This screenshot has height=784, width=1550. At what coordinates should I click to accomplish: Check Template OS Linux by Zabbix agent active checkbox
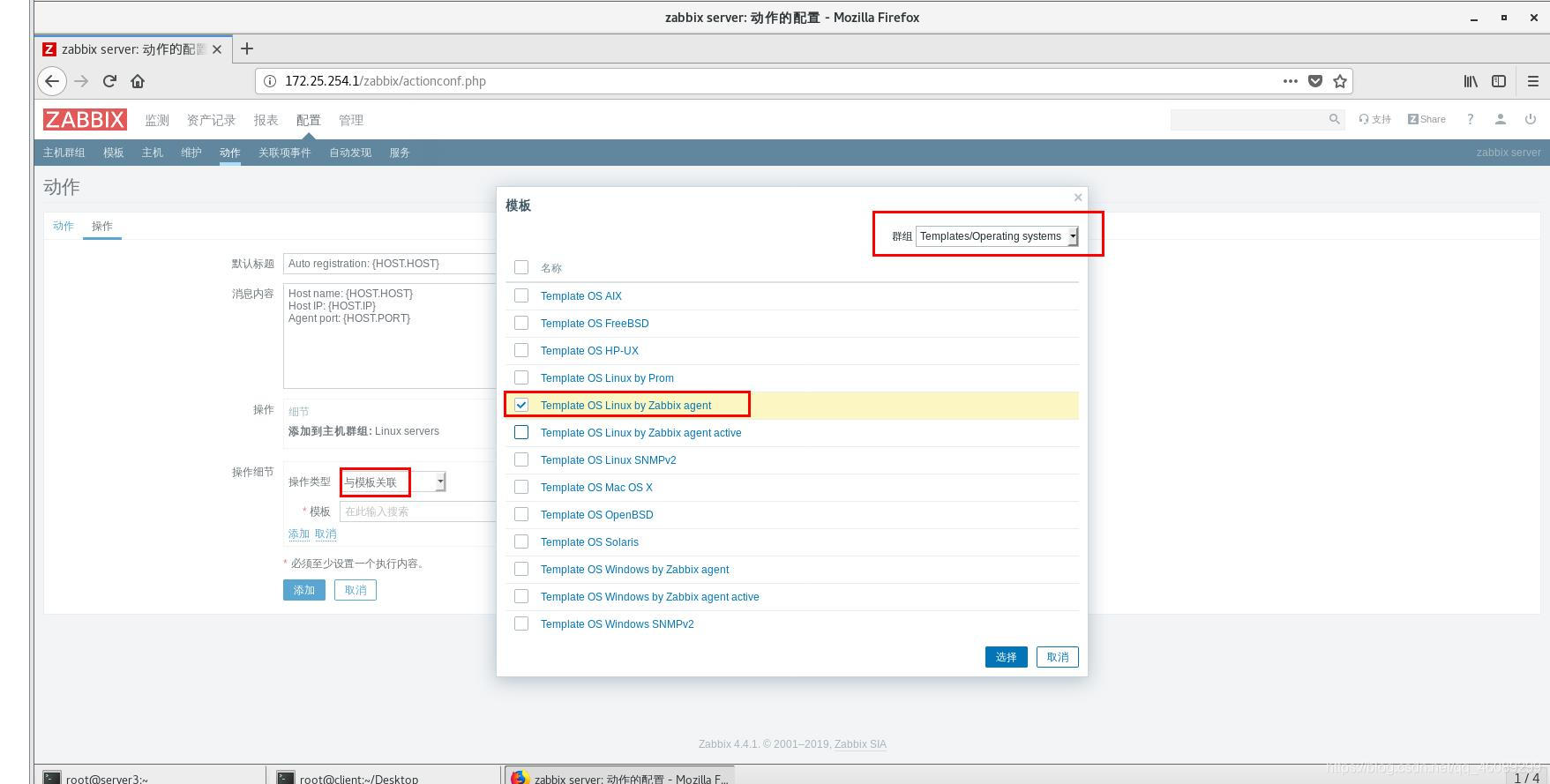521,432
